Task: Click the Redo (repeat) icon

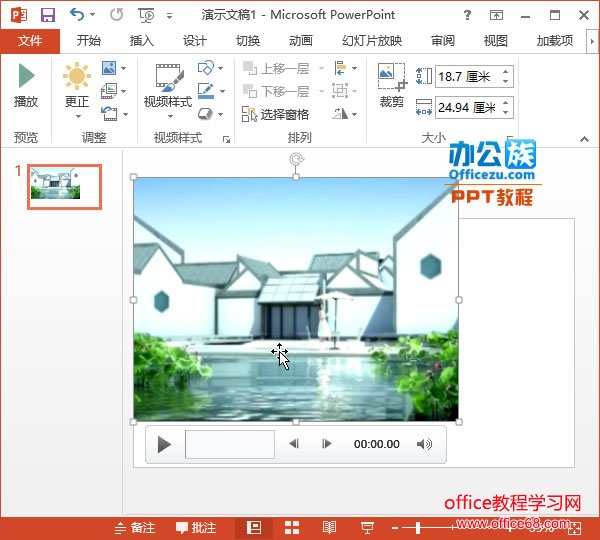Action: tap(116, 15)
